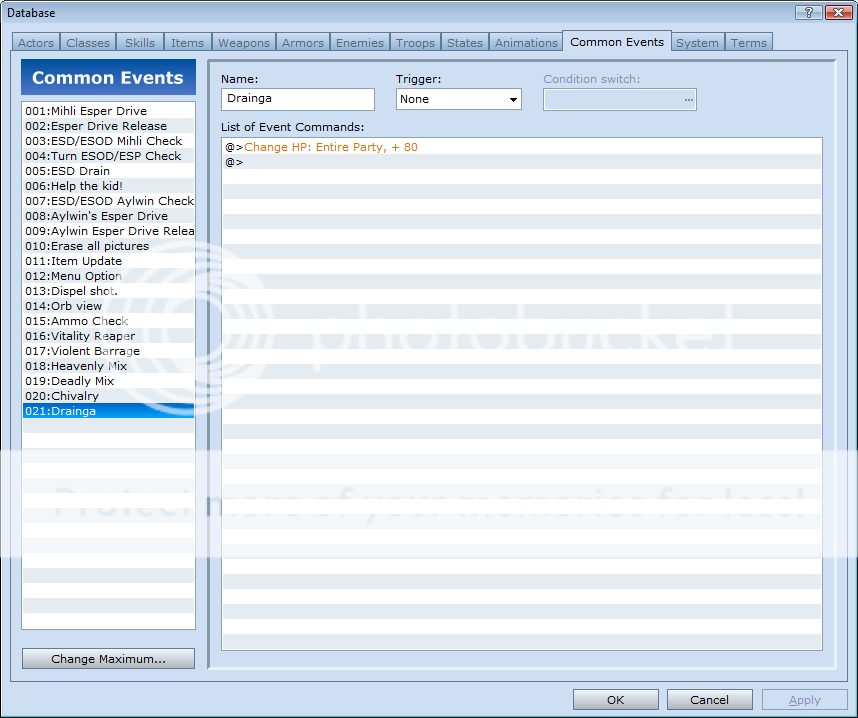858x718 pixels.
Task: Select 010:Erase all pictures event
Action: (x=87, y=246)
